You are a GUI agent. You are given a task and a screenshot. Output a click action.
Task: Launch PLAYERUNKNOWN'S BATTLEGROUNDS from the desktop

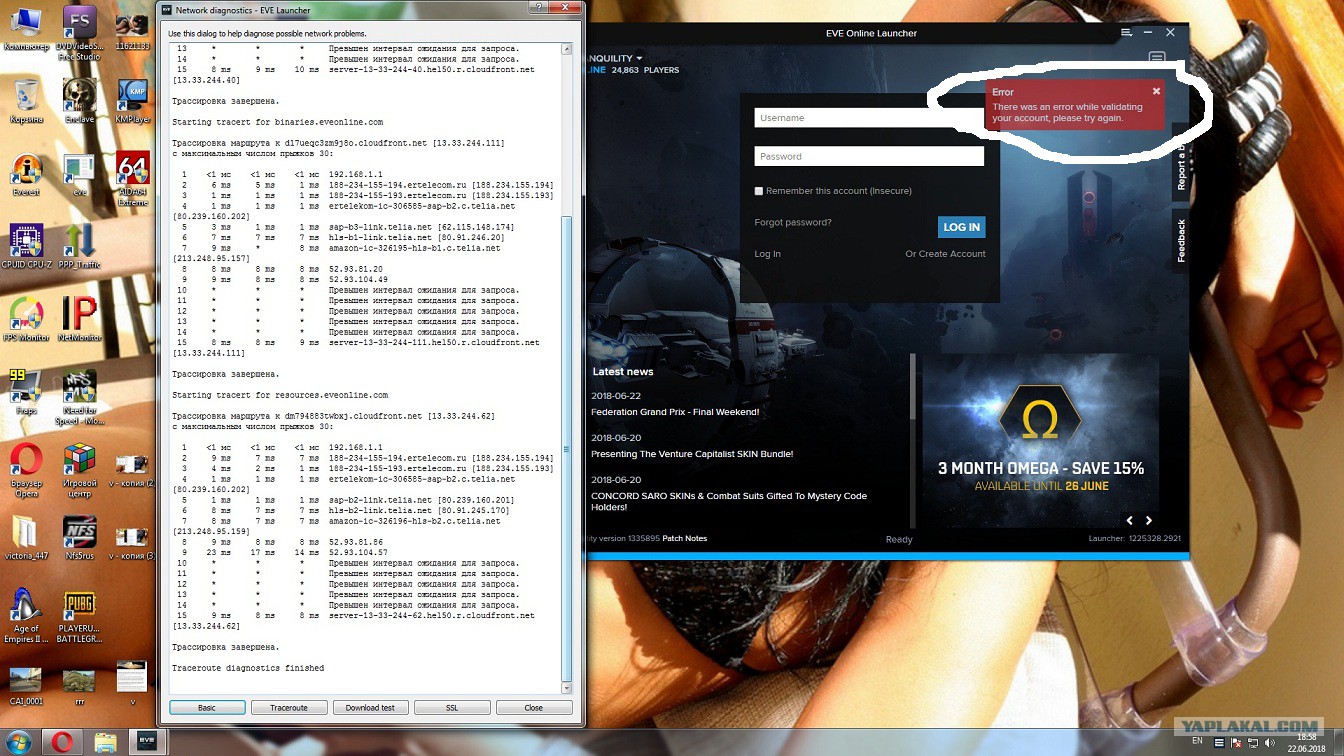pos(79,616)
